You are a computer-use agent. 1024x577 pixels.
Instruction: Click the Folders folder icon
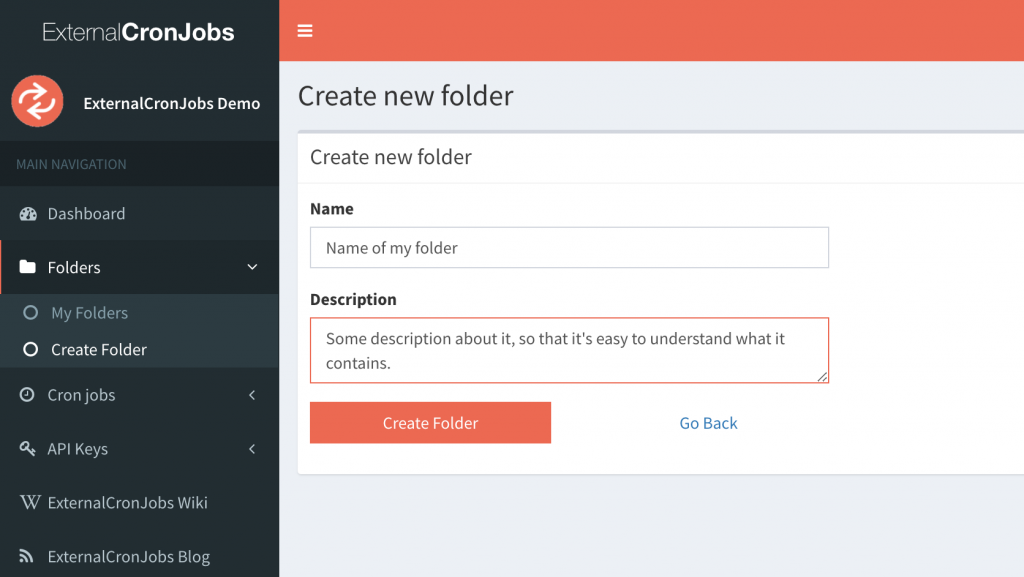[27, 266]
